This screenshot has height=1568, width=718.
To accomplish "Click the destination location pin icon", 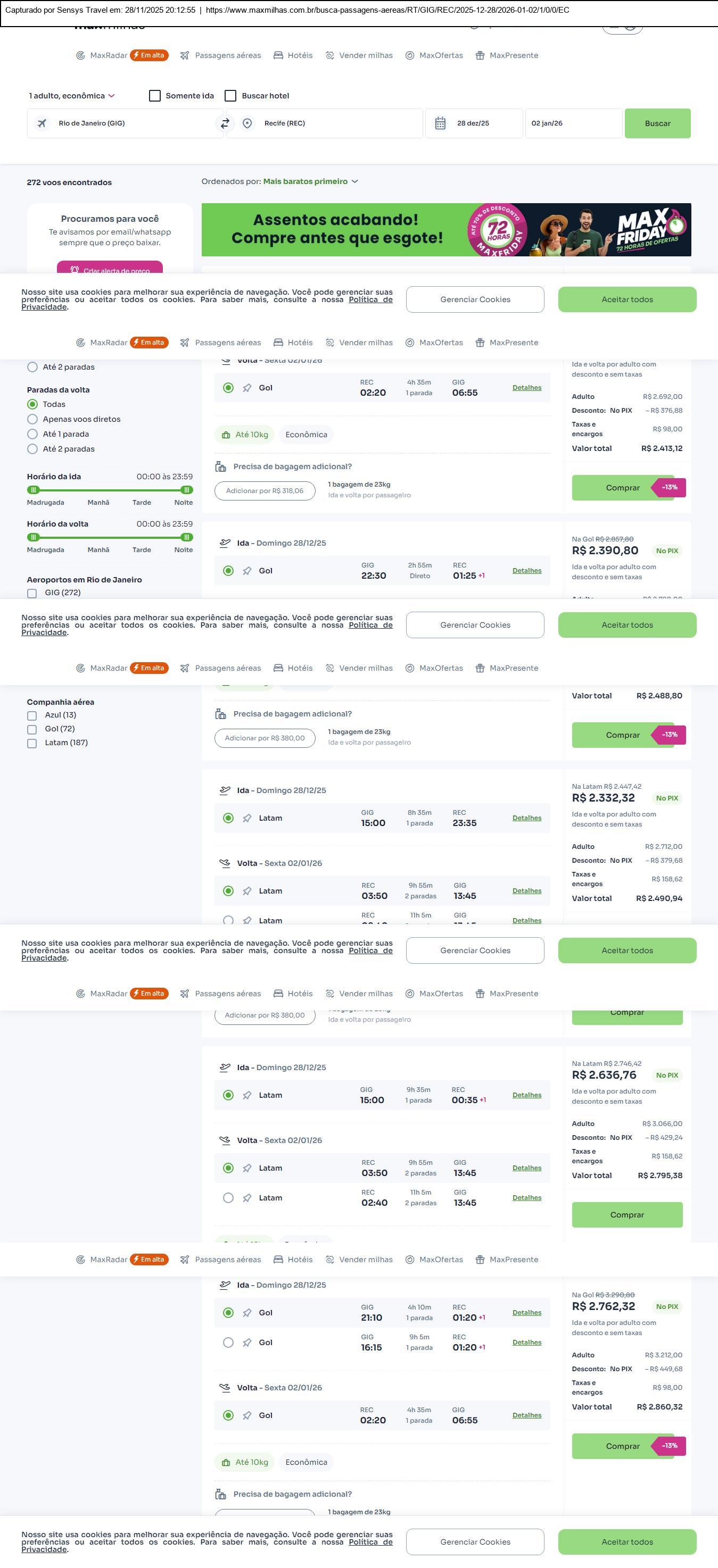I will pos(247,123).
